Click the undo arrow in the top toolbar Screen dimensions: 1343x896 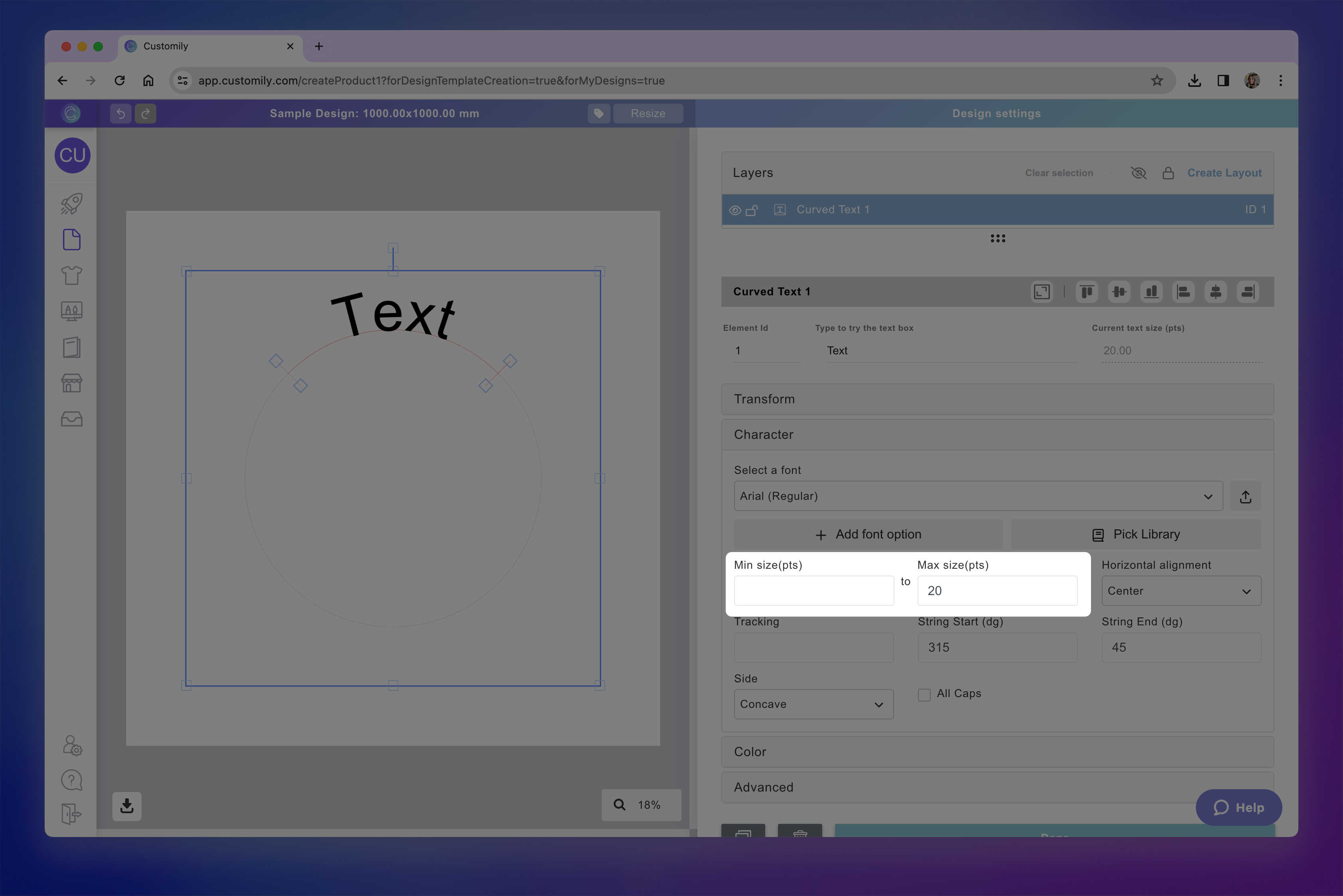120,113
